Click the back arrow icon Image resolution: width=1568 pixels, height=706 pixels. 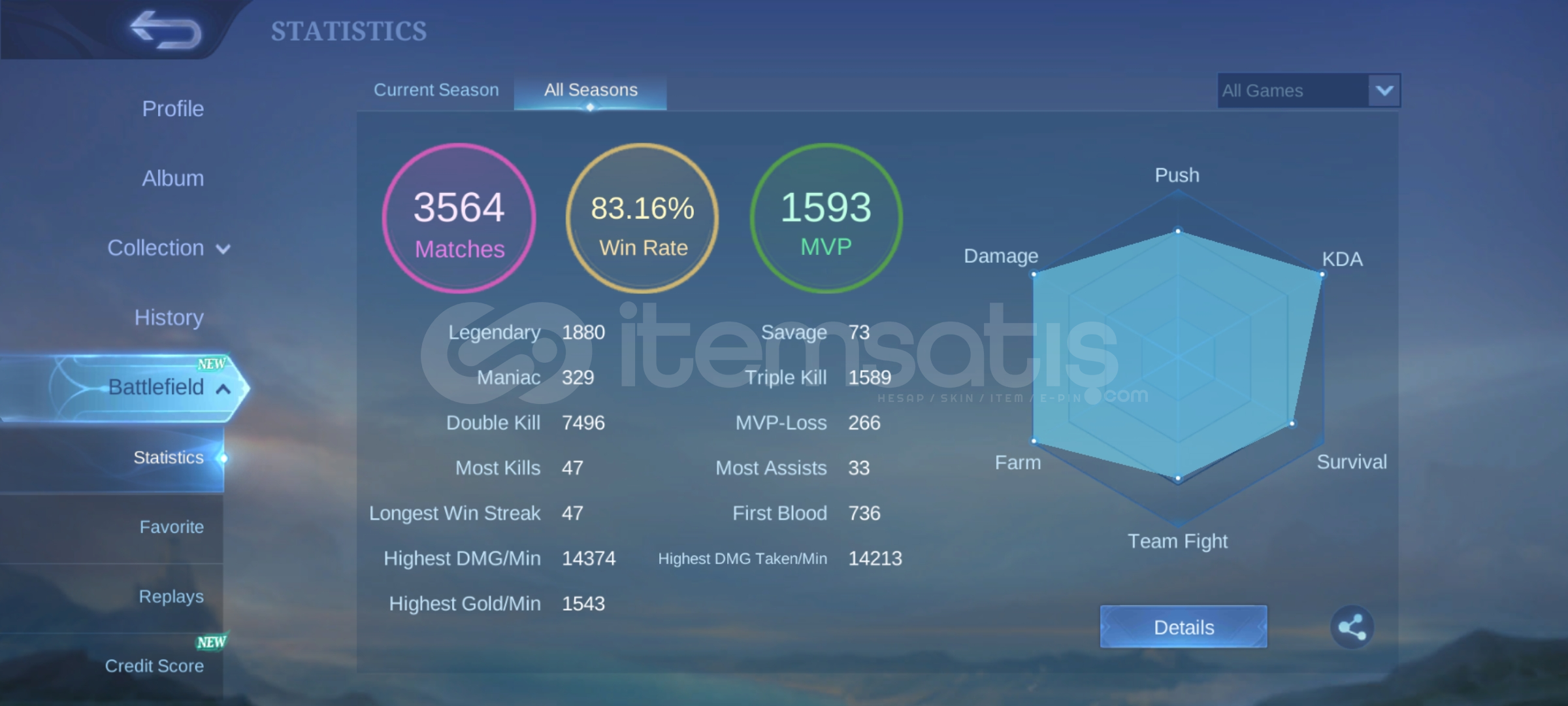tap(165, 30)
